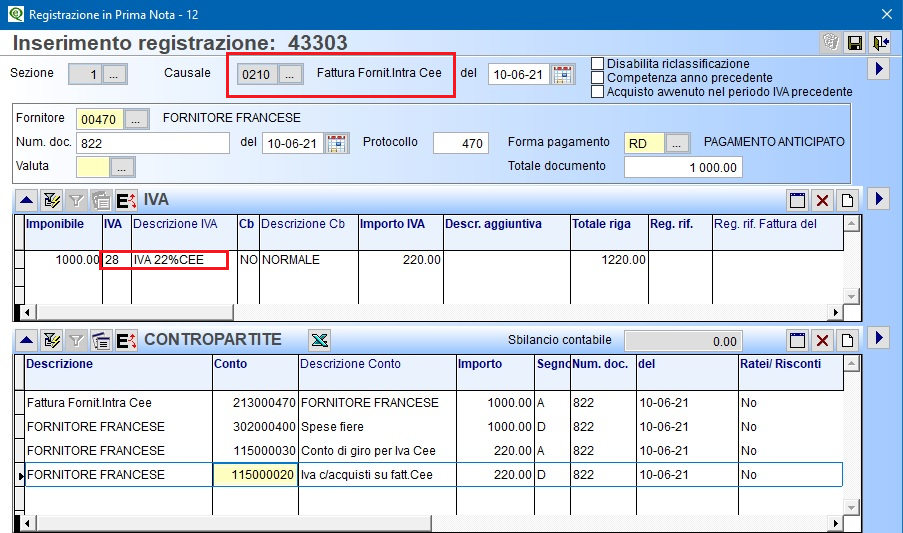Open the Causale lookup button
This screenshot has height=533, width=903.
[x=289, y=74]
